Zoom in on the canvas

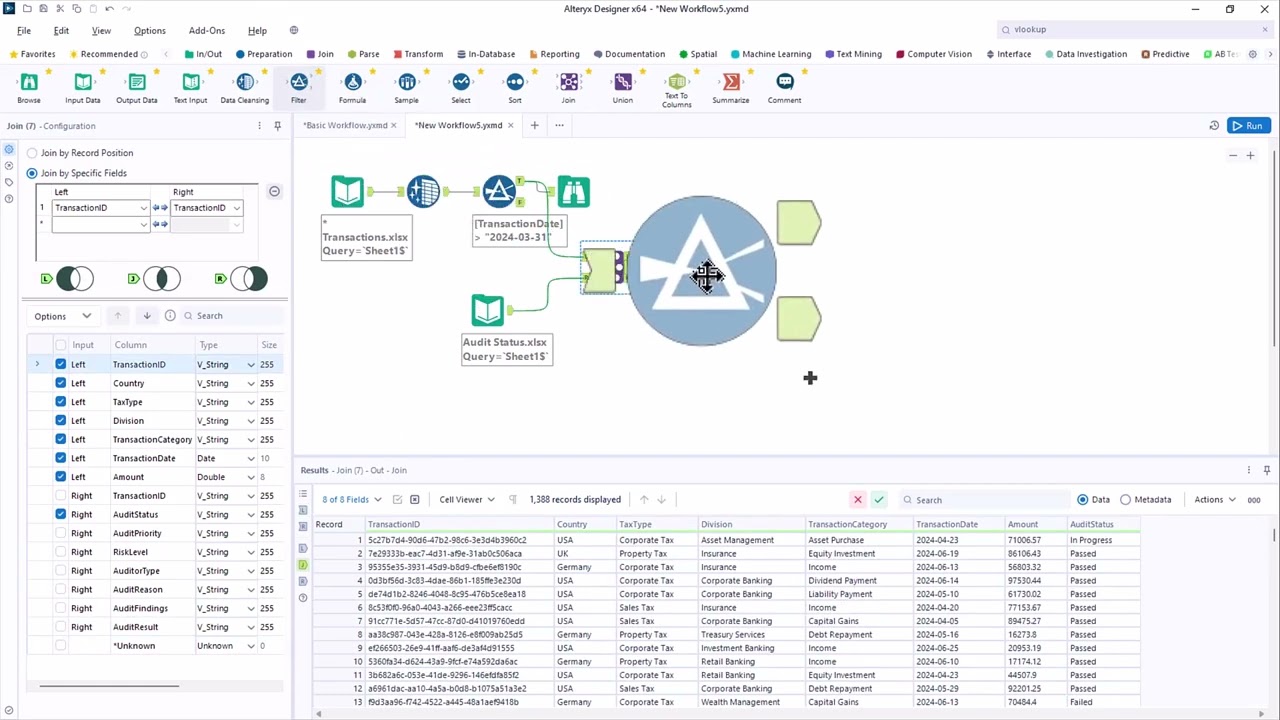tap(1250, 155)
